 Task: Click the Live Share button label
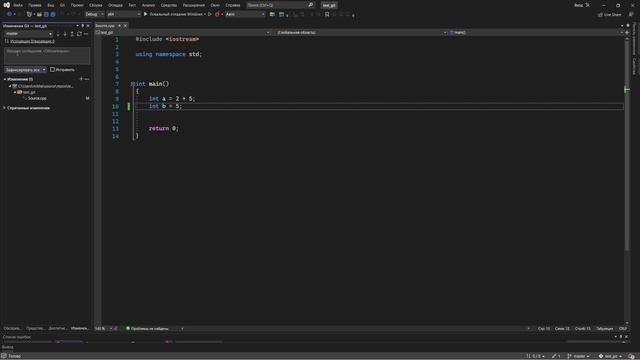[613, 14]
